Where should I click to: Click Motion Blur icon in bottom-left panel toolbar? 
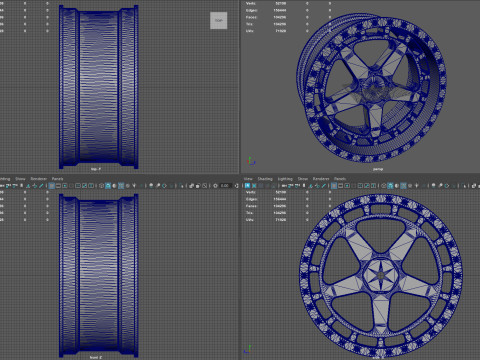click(x=158, y=186)
